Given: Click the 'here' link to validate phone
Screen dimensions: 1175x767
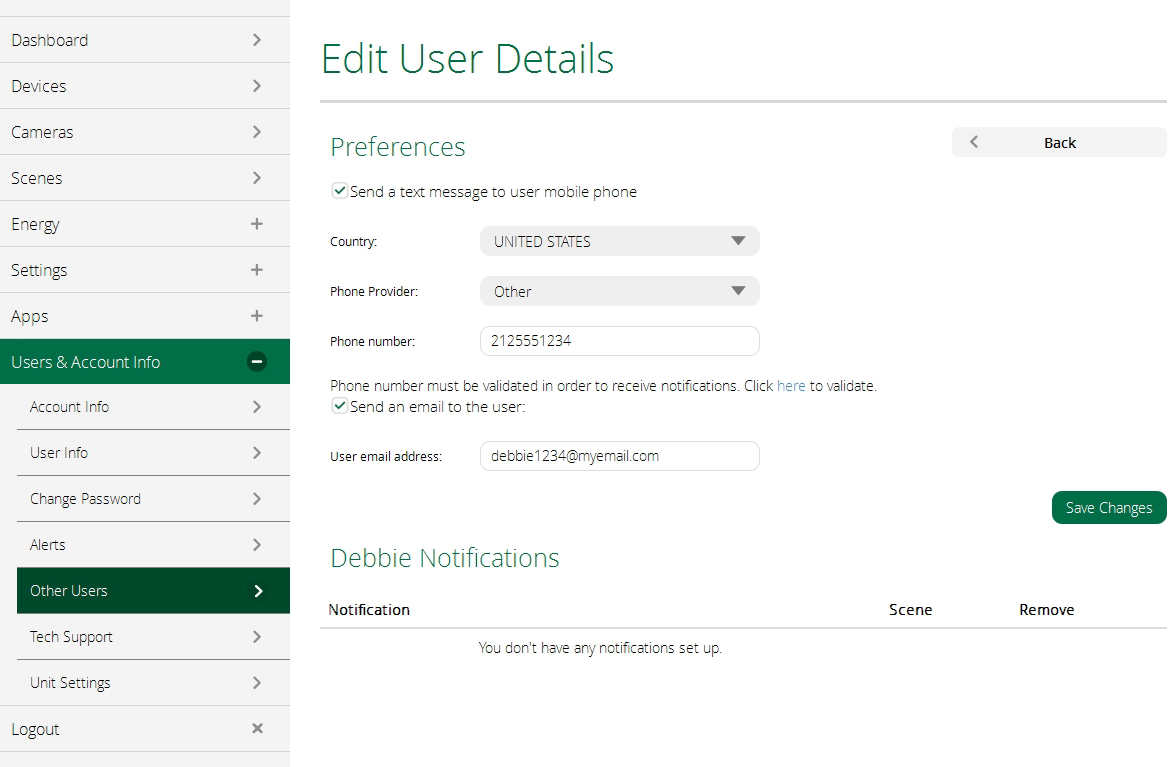Looking at the screenshot, I should [x=790, y=386].
